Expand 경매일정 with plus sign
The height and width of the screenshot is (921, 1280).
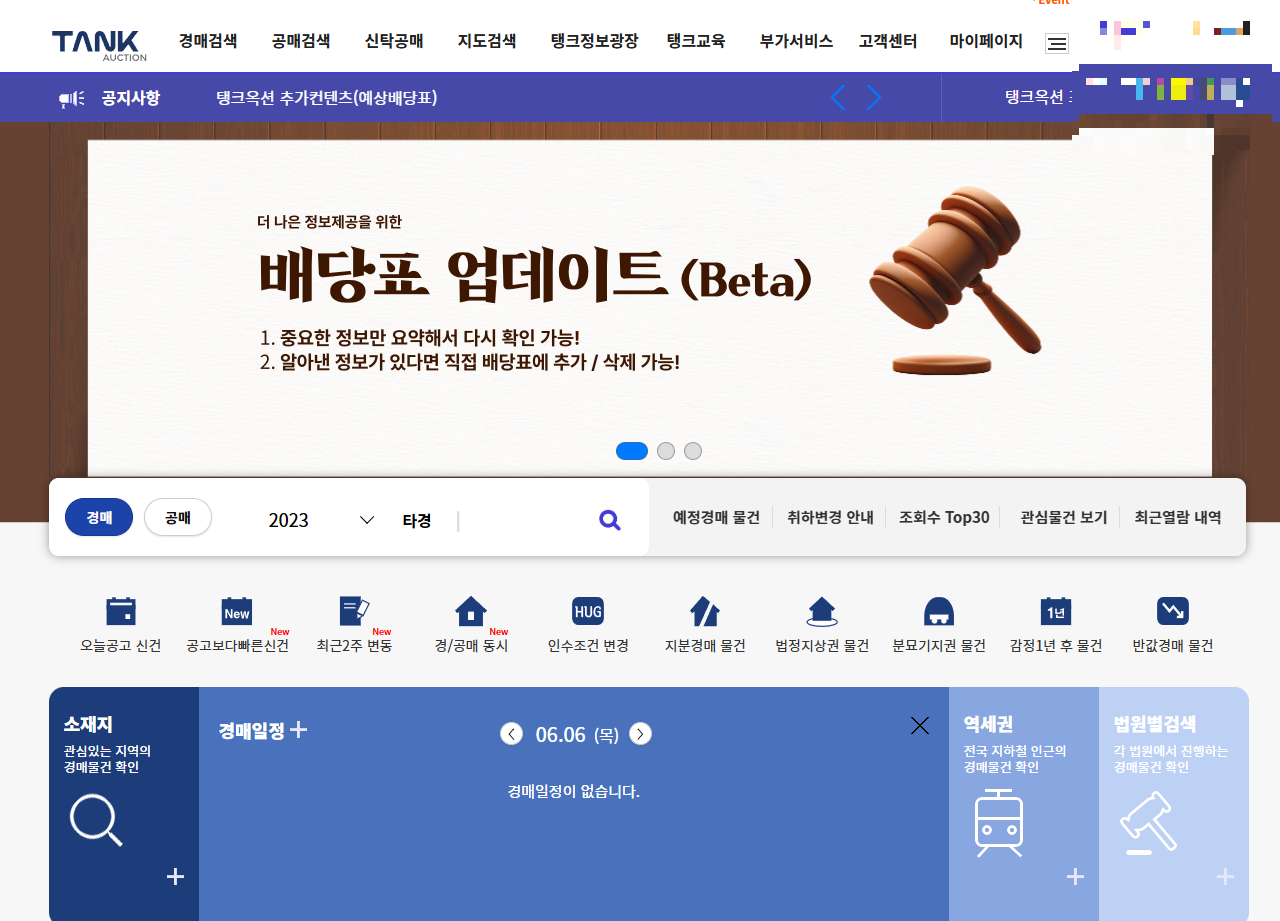point(298,730)
